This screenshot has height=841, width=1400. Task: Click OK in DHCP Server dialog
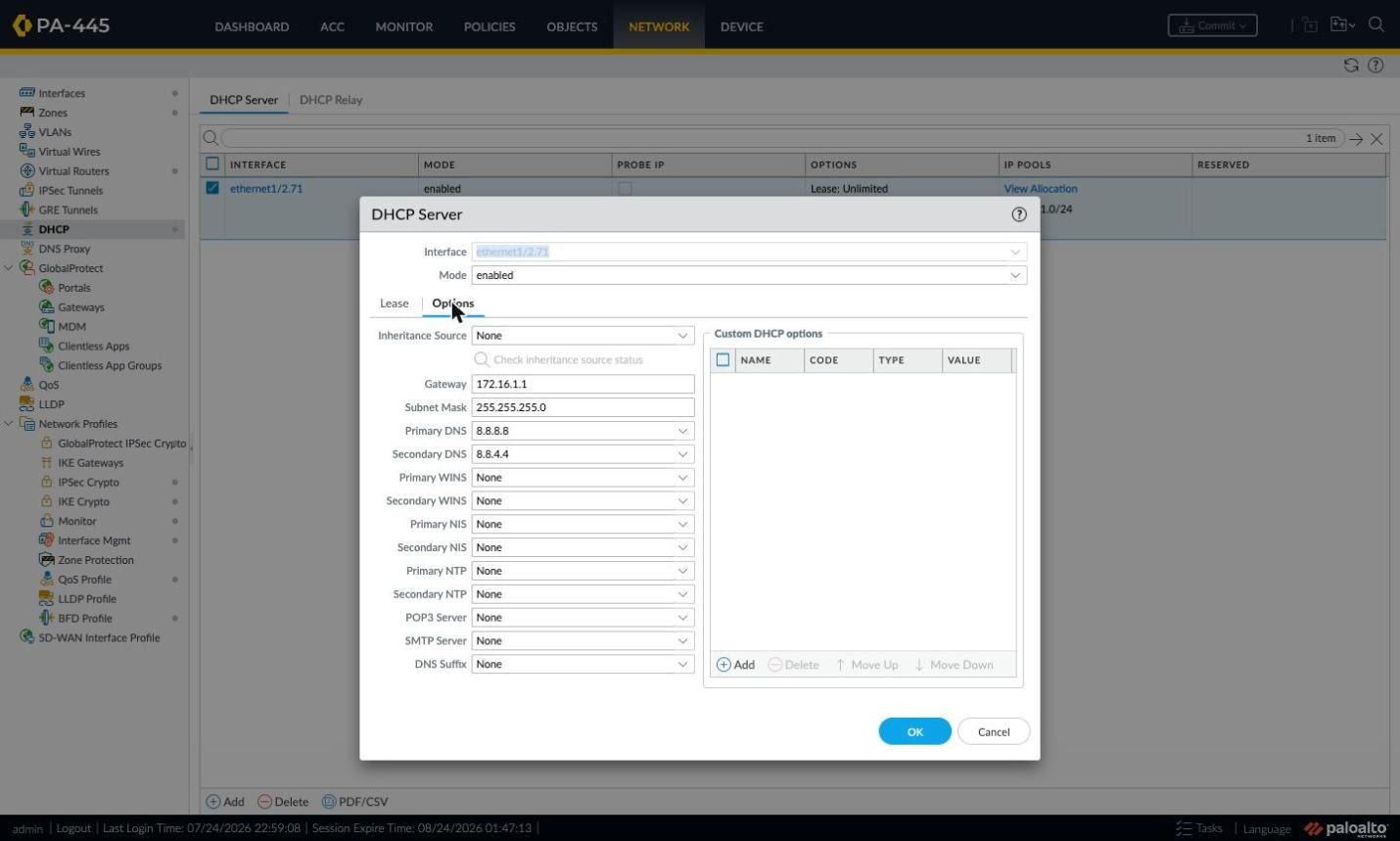click(x=914, y=731)
